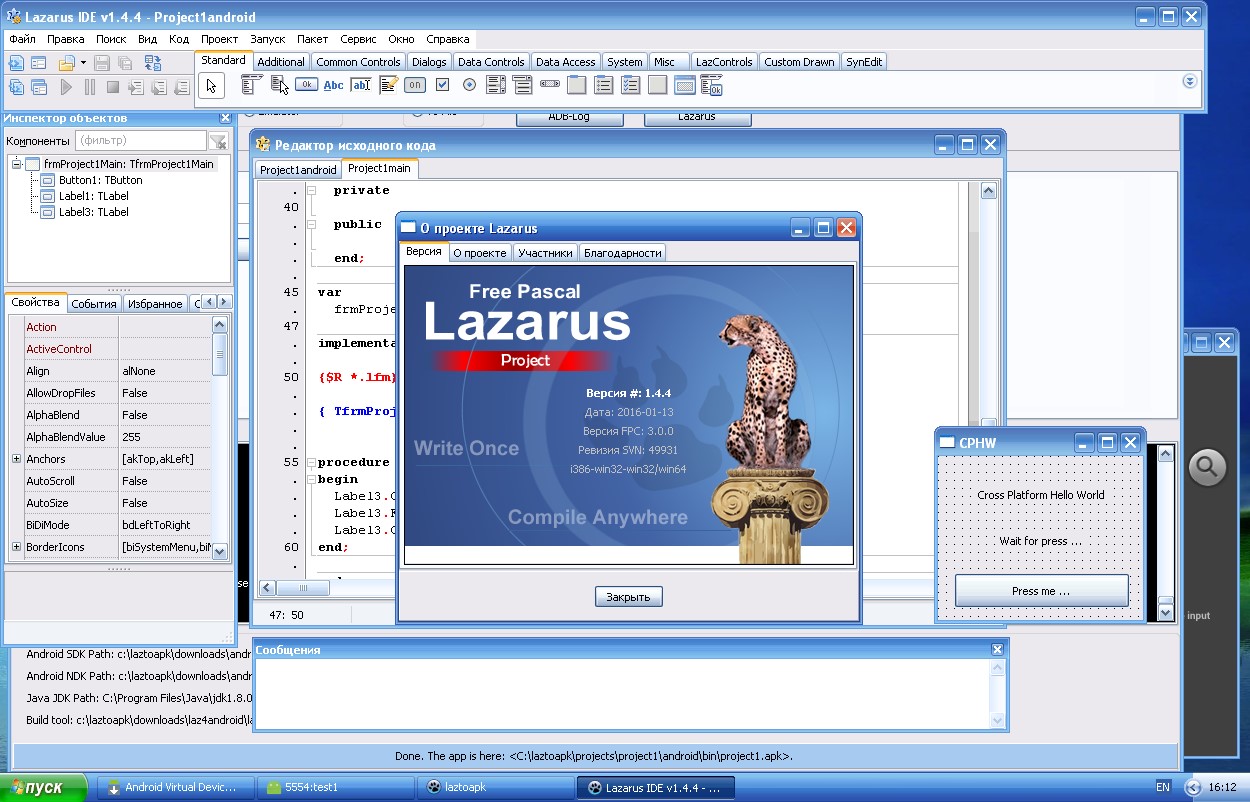Expand the component palette scroll chevron
Screen dimensions: 1250x802
click(x=1190, y=81)
